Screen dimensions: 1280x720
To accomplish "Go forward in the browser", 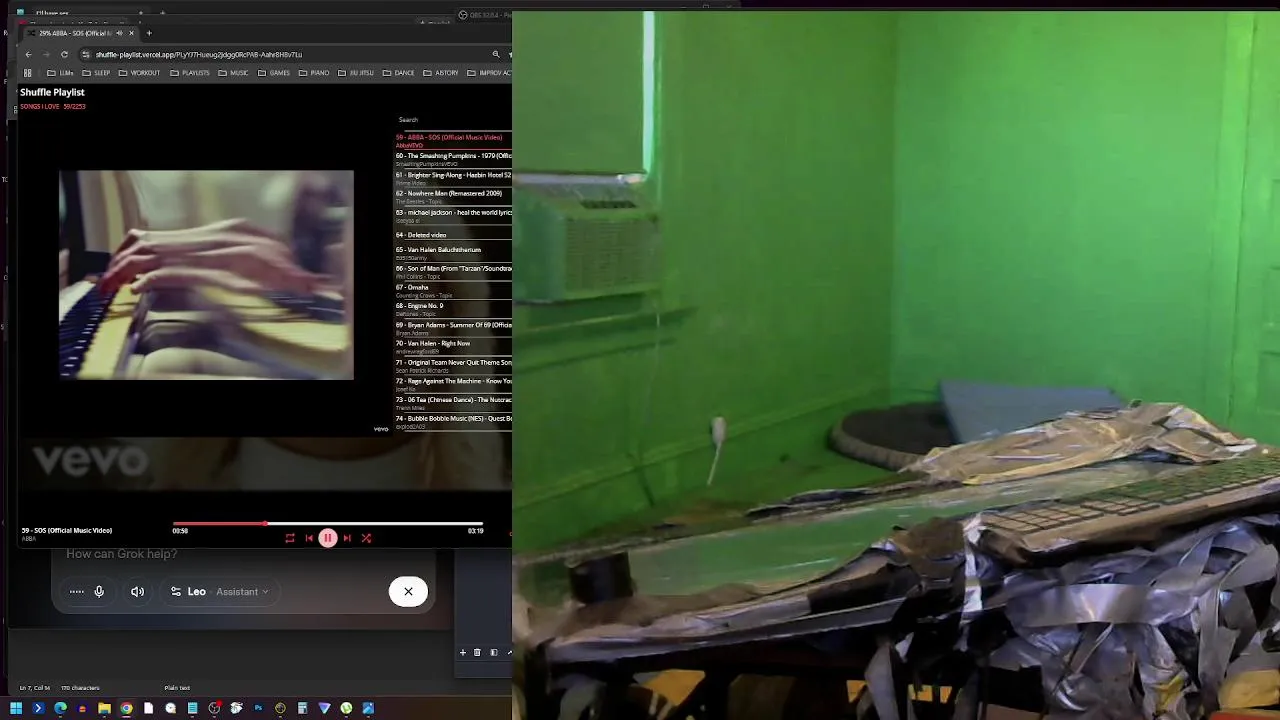I will point(46,54).
